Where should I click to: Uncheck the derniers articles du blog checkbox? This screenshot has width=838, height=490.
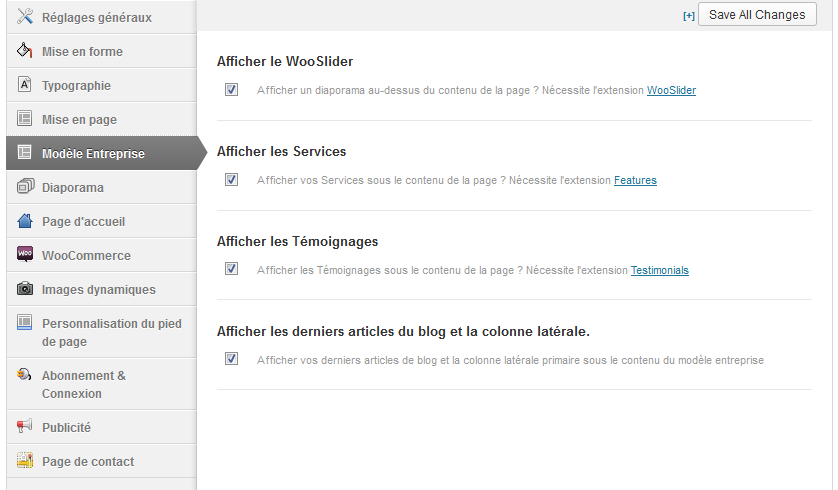(x=232, y=359)
